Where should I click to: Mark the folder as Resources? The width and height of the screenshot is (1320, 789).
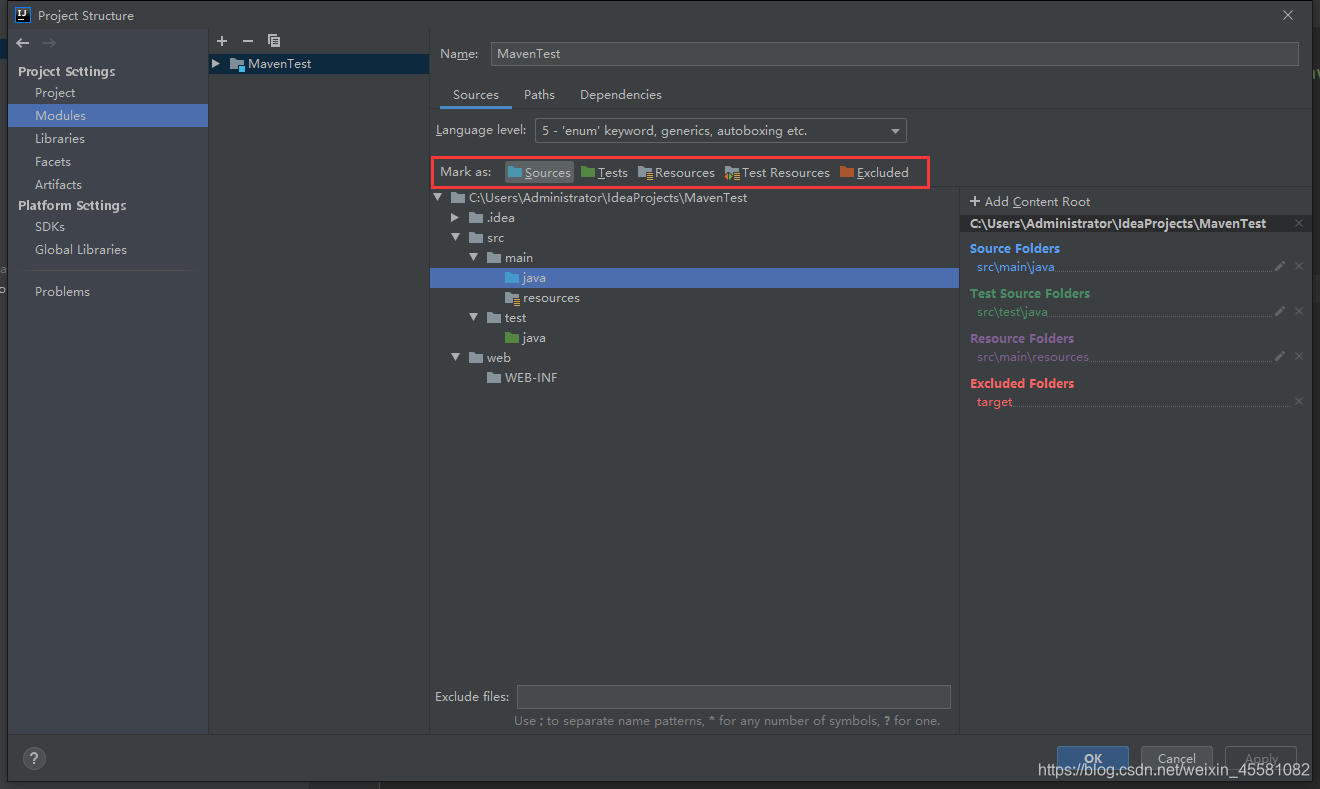point(676,172)
